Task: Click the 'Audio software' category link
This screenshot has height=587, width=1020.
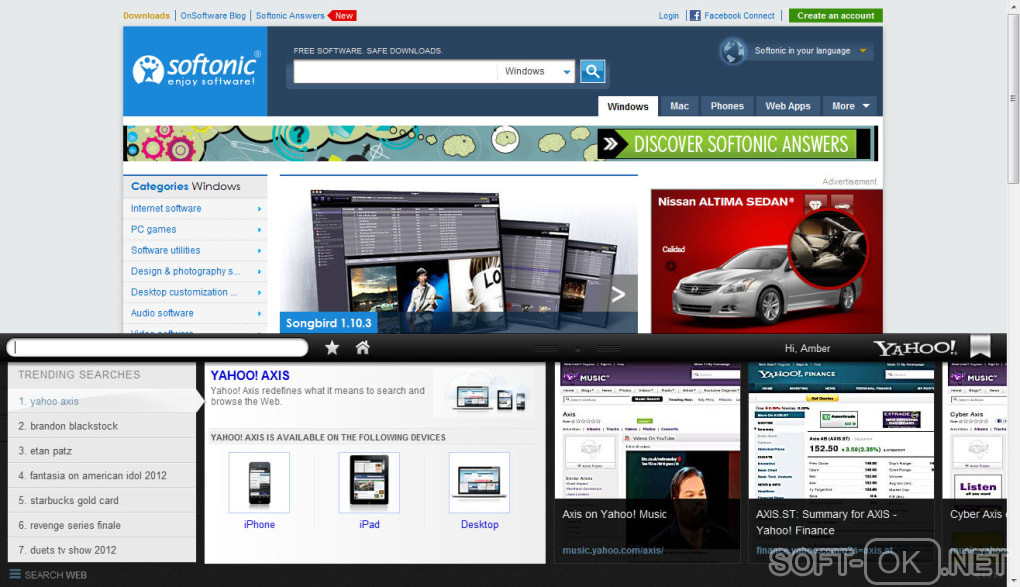Action: [162, 313]
